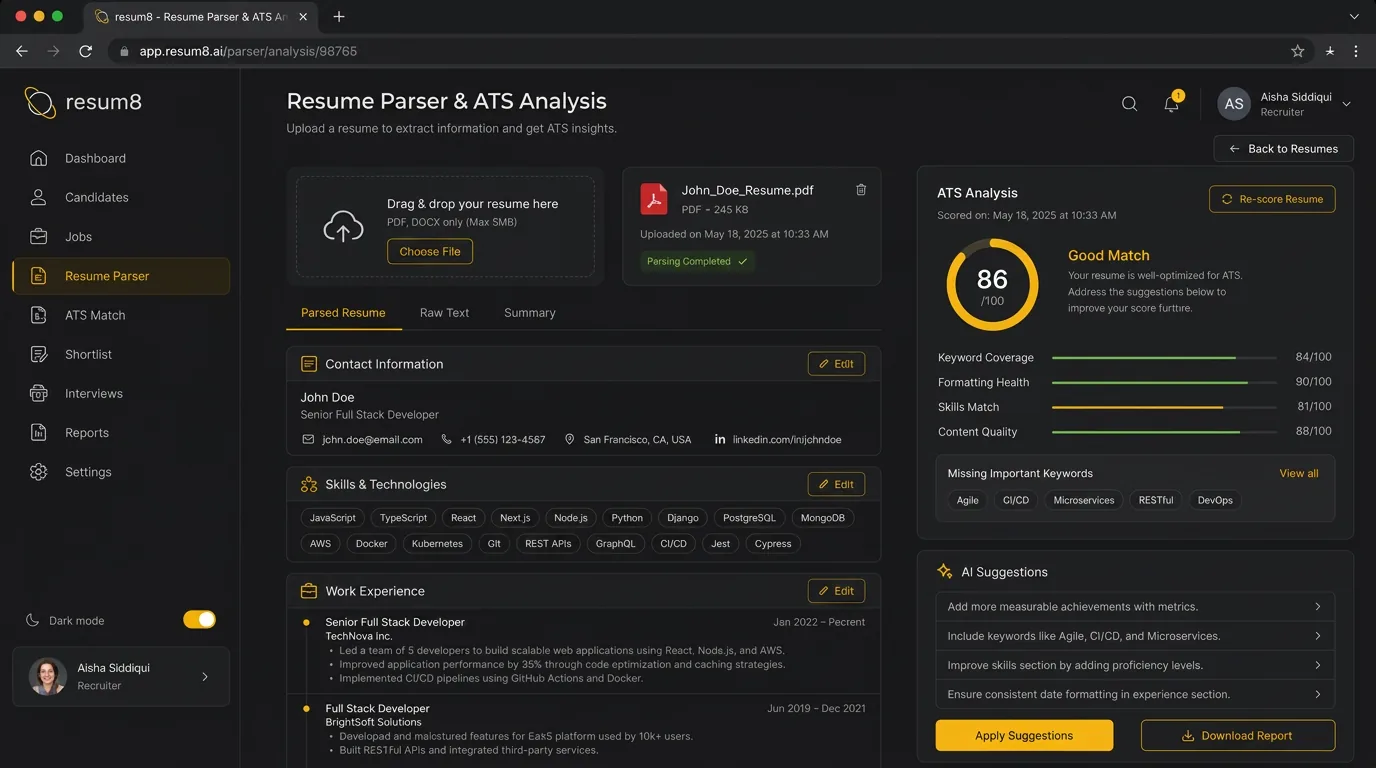1376x768 pixels.
Task: Click the Skills Match progress bar
Action: [x=1164, y=407]
